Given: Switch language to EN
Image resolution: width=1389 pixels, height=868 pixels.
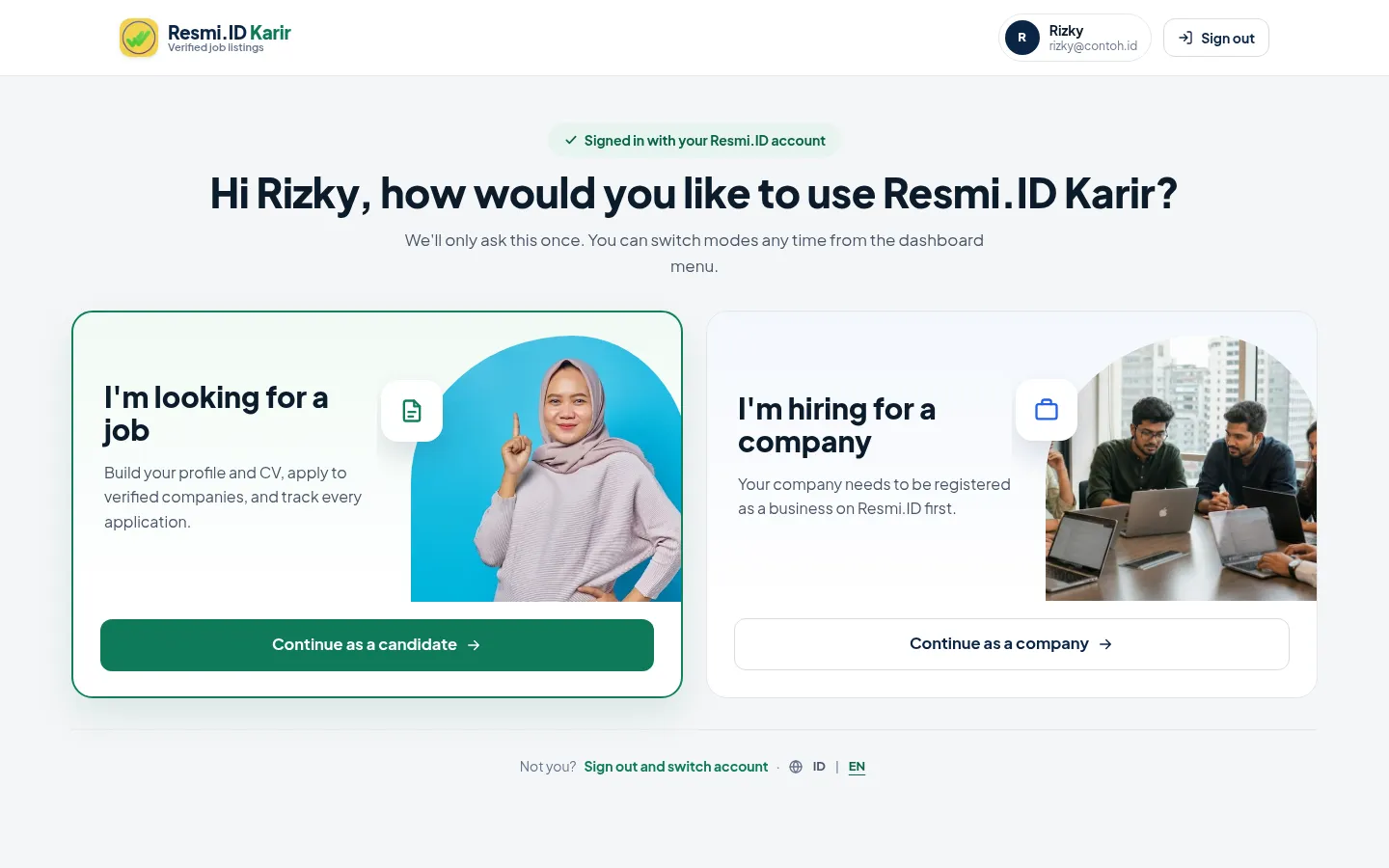Looking at the screenshot, I should (857, 767).
